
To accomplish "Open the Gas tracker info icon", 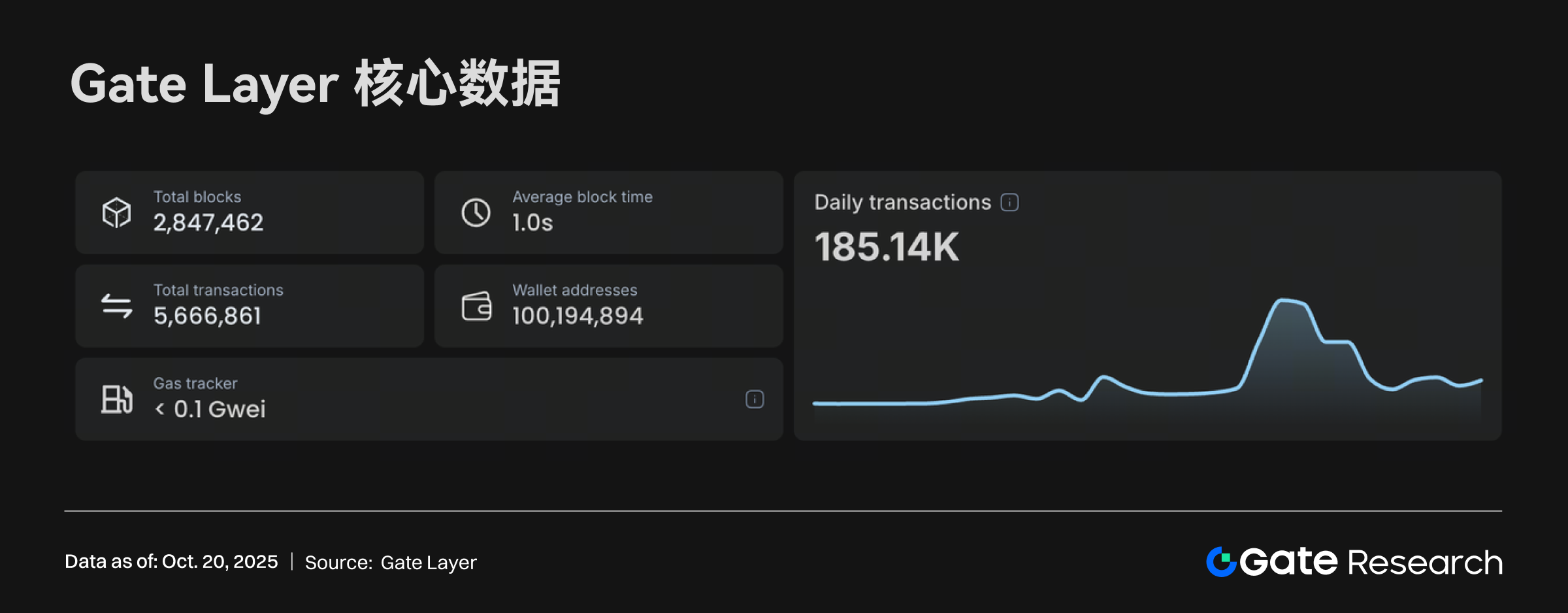I will tap(755, 399).
